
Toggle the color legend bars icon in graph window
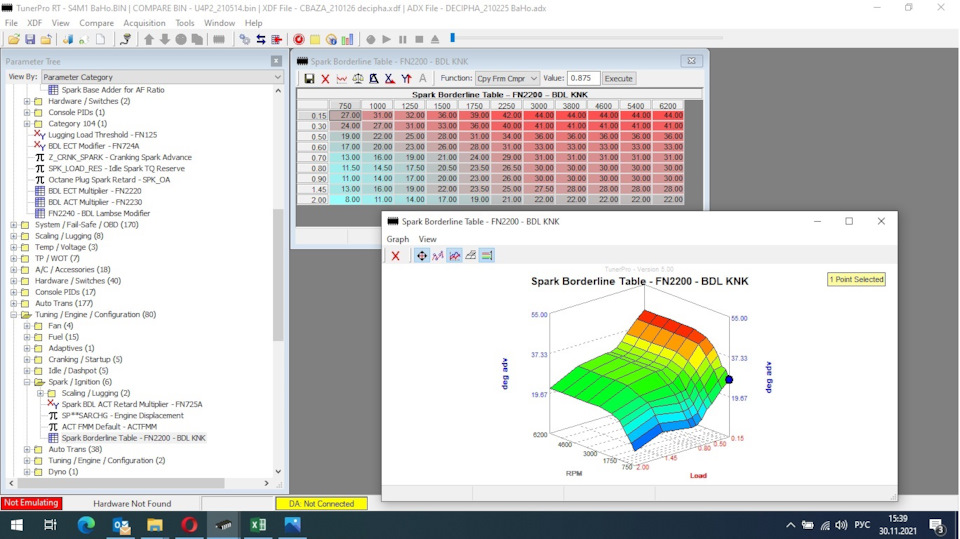click(487, 256)
